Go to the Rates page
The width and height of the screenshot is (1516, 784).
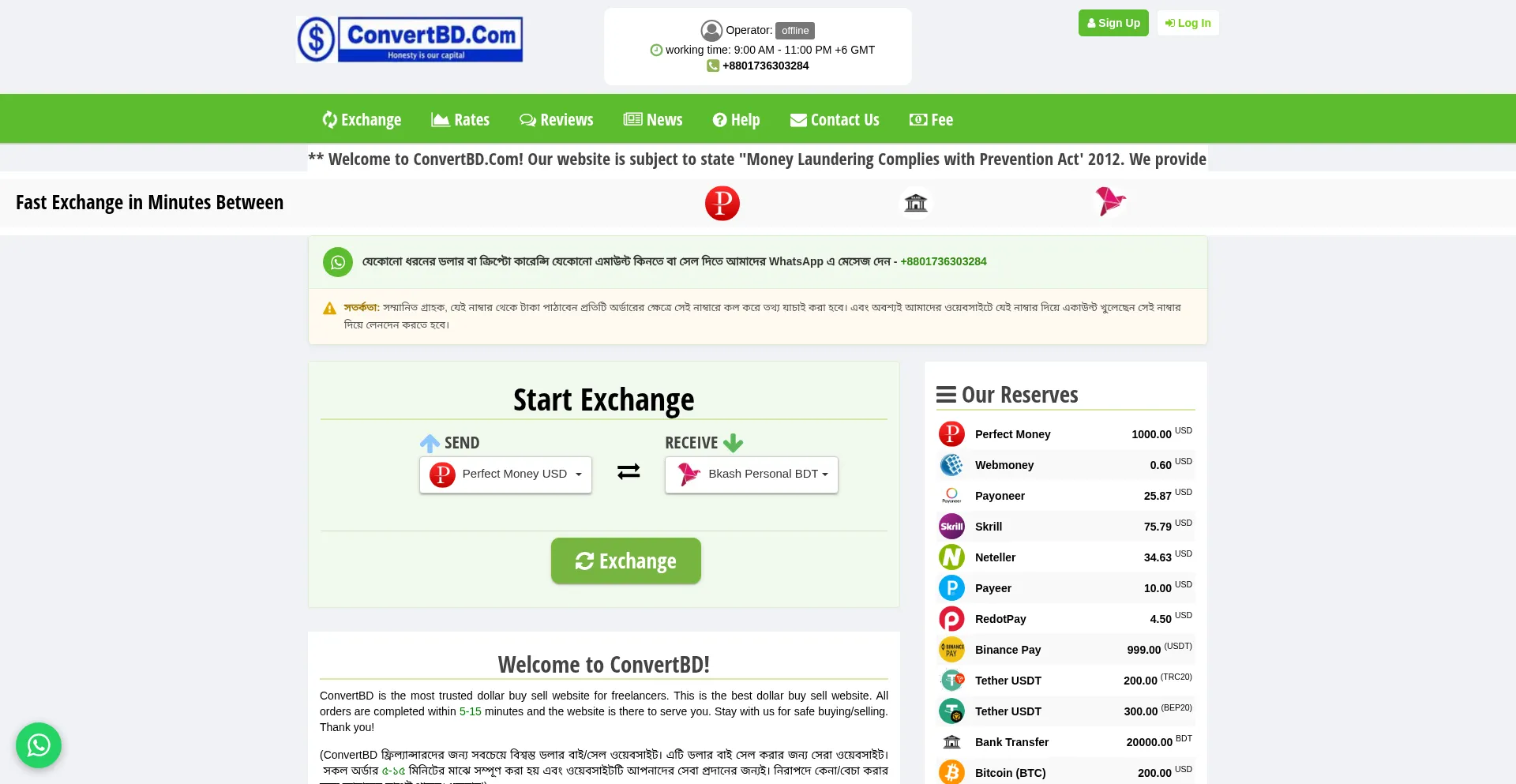[x=460, y=120]
